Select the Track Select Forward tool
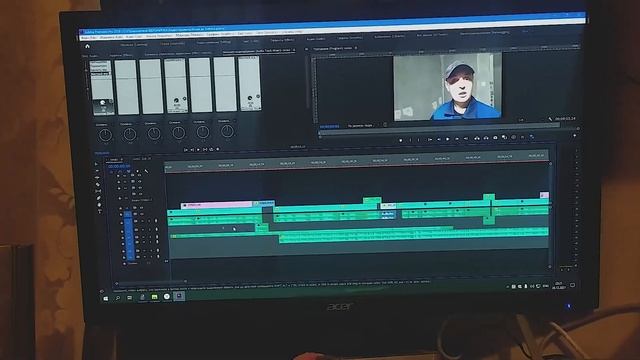 [x=97, y=171]
